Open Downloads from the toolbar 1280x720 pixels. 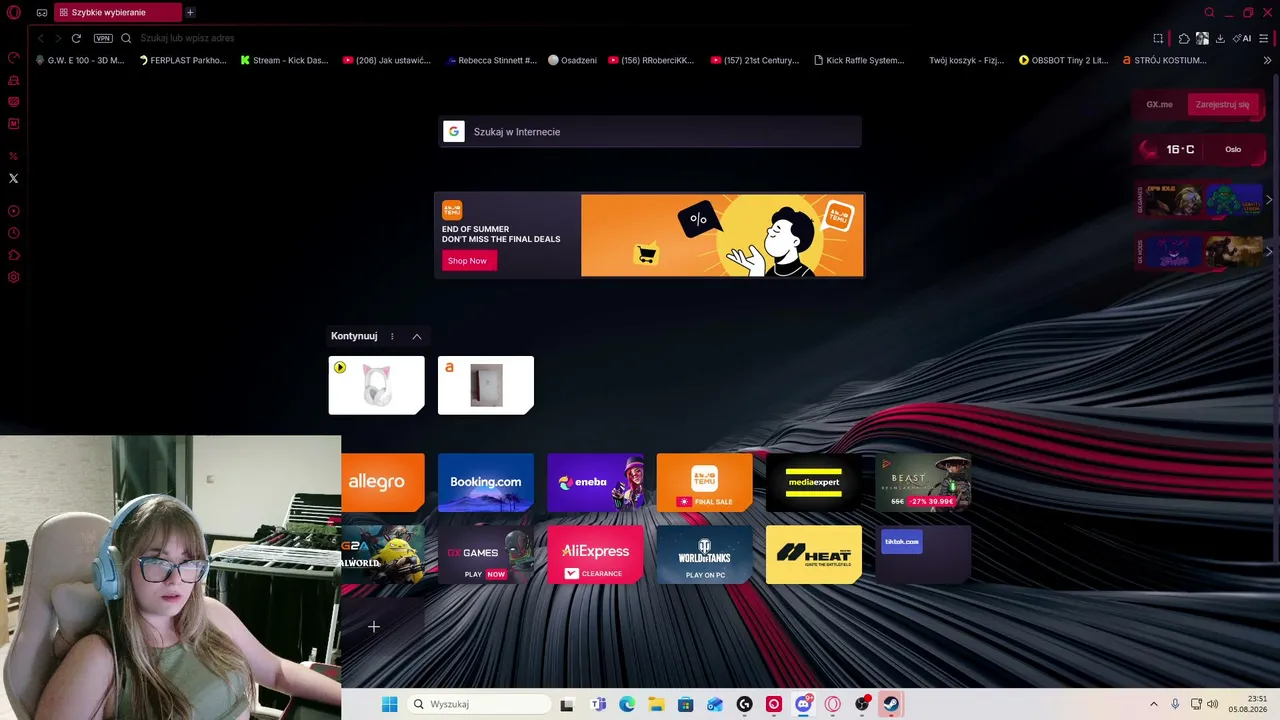point(1220,38)
